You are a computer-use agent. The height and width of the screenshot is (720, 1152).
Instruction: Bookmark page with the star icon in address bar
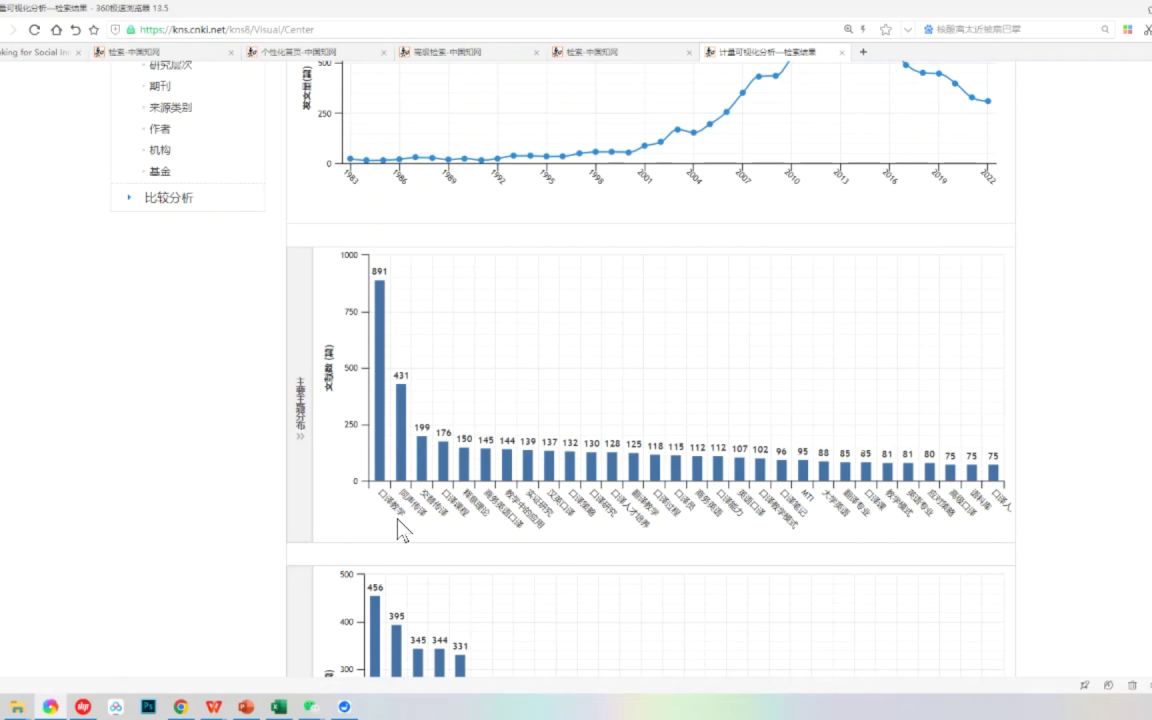(x=885, y=29)
